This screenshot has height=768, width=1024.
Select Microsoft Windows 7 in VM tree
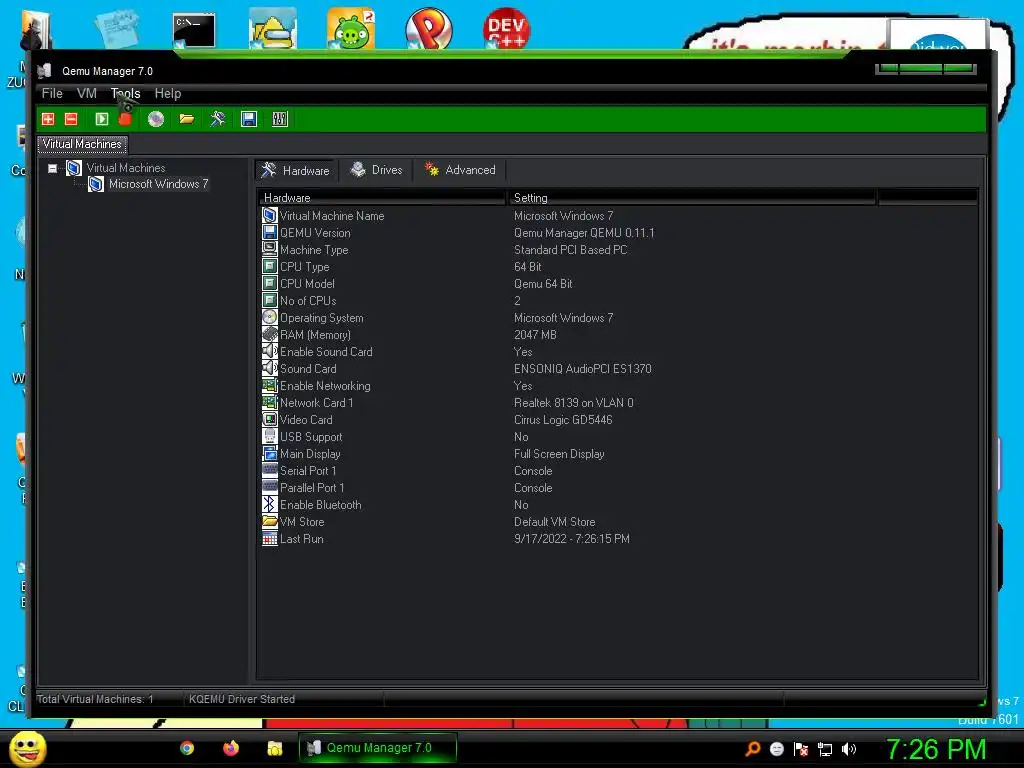(x=159, y=184)
